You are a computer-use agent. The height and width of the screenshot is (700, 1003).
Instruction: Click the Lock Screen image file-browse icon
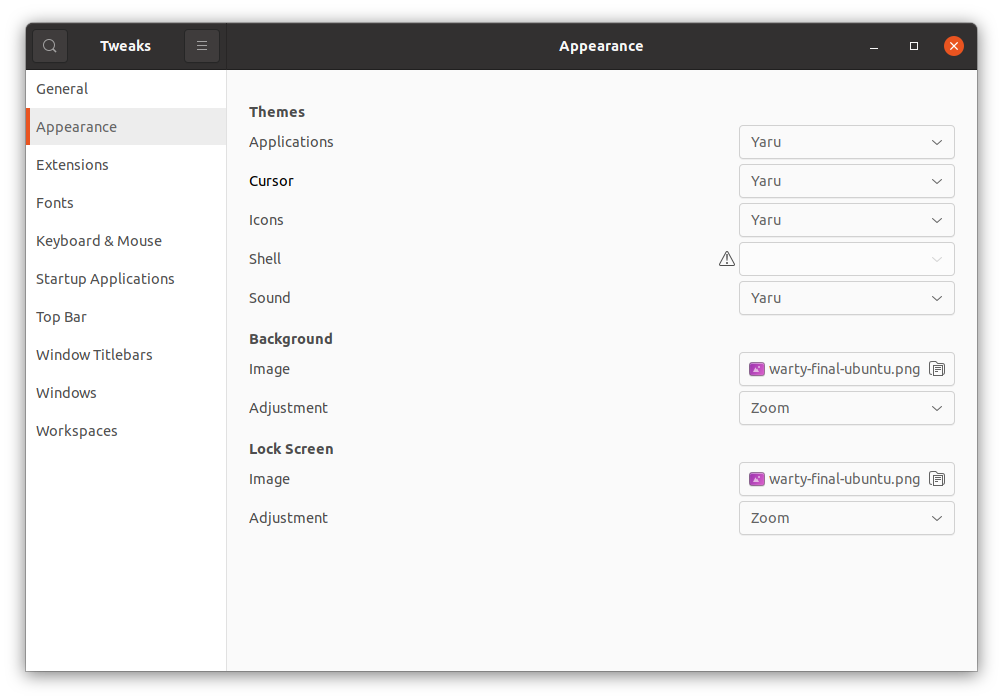(937, 479)
